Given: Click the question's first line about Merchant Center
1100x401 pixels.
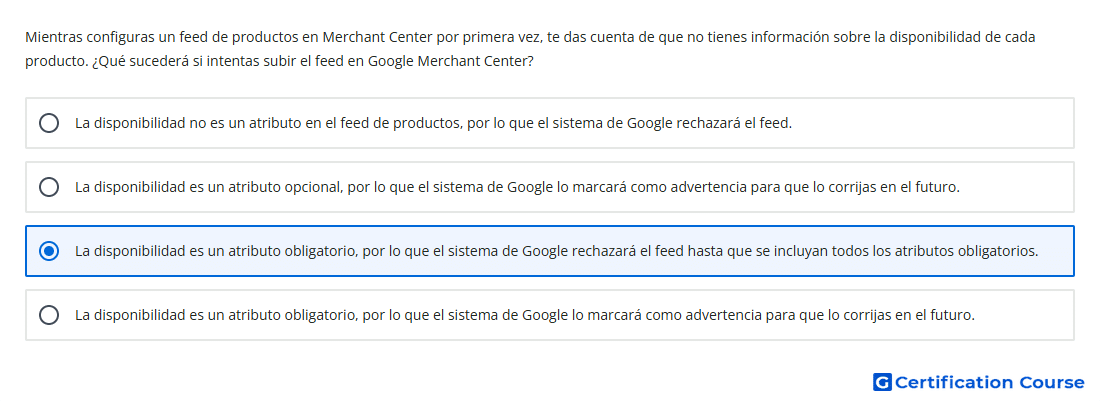Looking at the screenshot, I should [530, 37].
